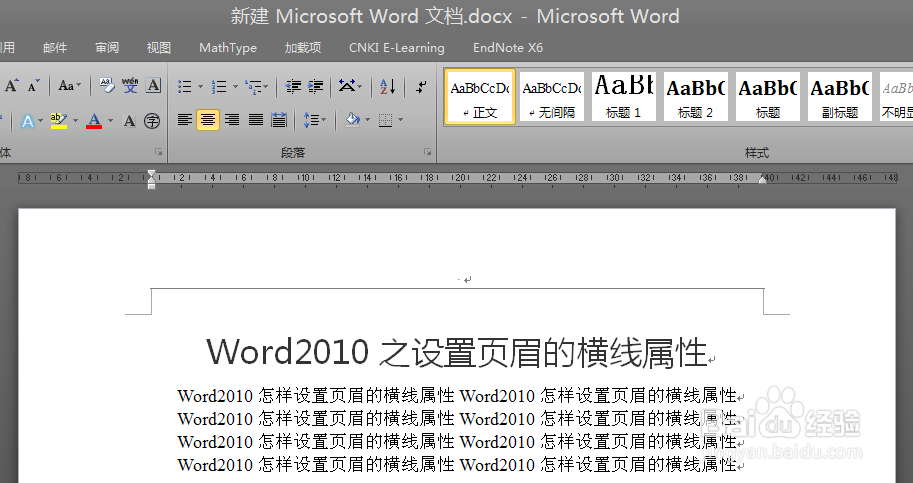Apply the 副标题 style
This screenshot has height=483, width=913.
point(840,96)
